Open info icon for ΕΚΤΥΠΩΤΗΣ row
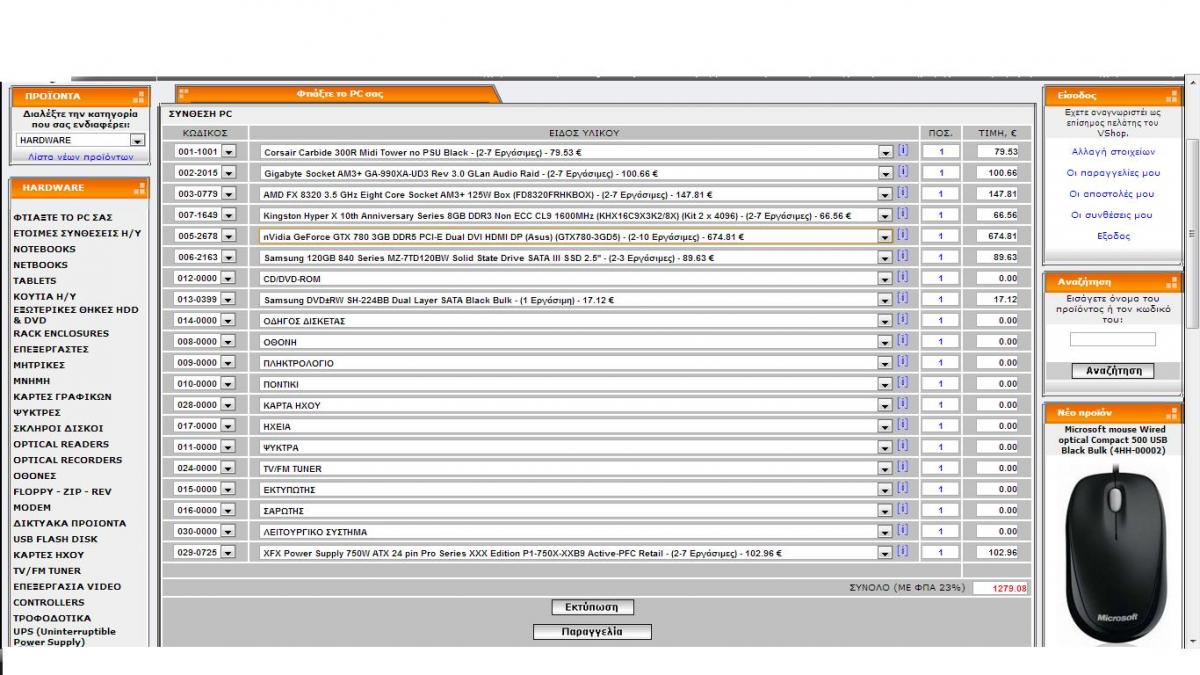 tap(902, 488)
